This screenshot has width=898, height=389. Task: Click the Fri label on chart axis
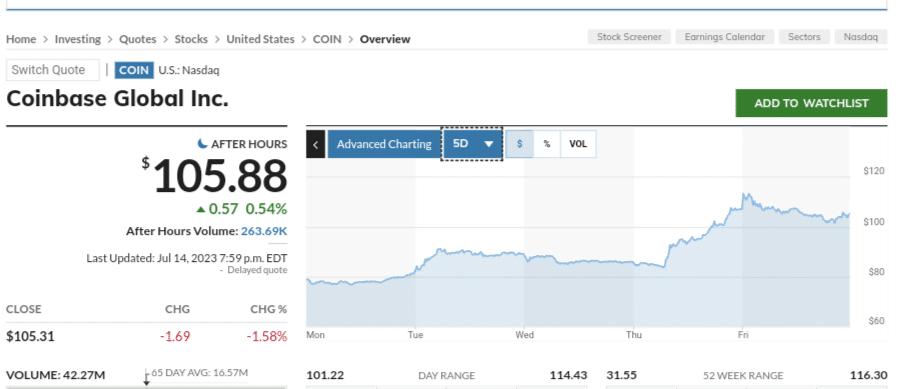[743, 335]
